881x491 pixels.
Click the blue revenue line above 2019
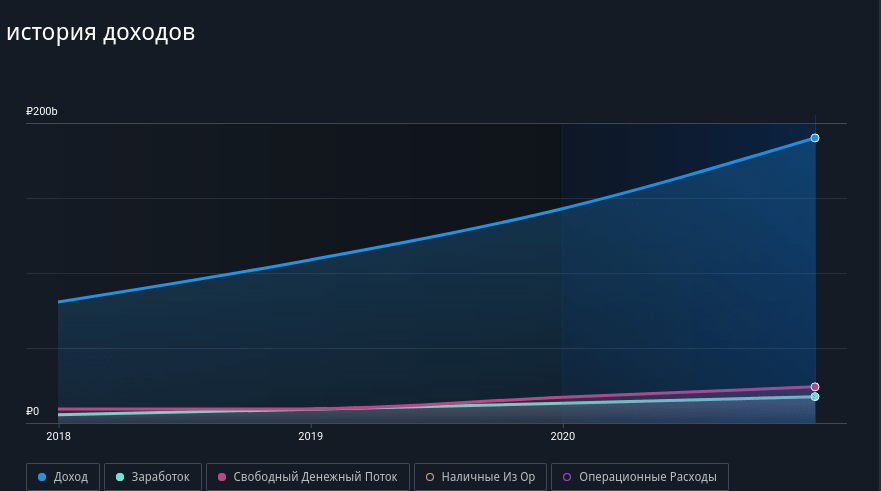310,260
